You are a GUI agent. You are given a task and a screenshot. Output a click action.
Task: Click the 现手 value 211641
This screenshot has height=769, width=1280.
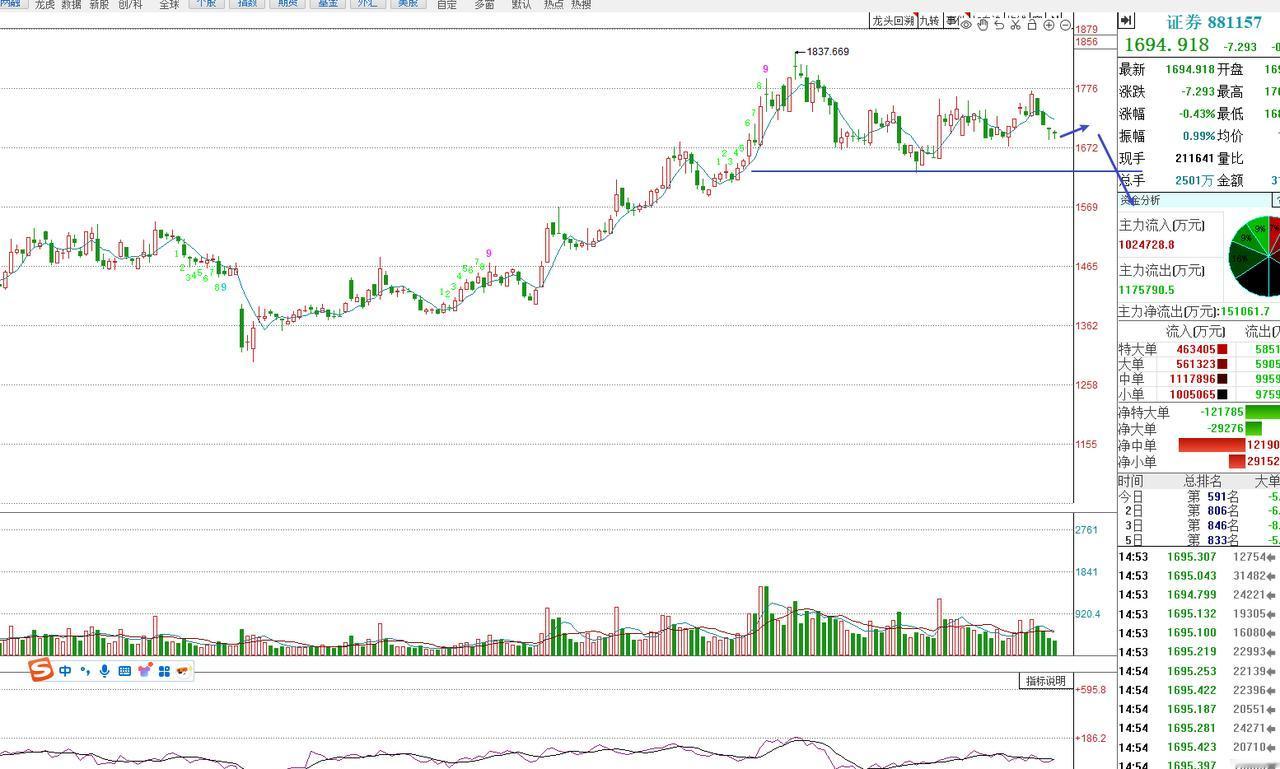click(x=1194, y=158)
